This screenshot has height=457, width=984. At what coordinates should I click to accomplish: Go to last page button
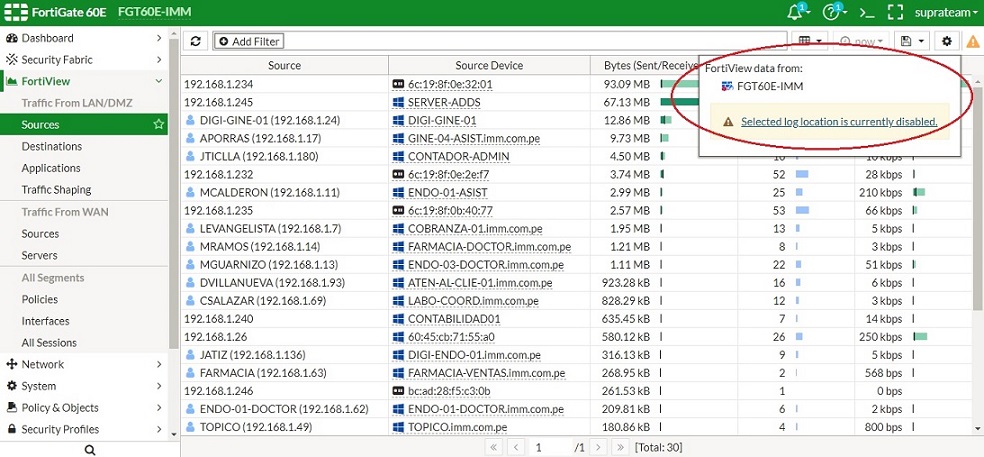(620, 448)
